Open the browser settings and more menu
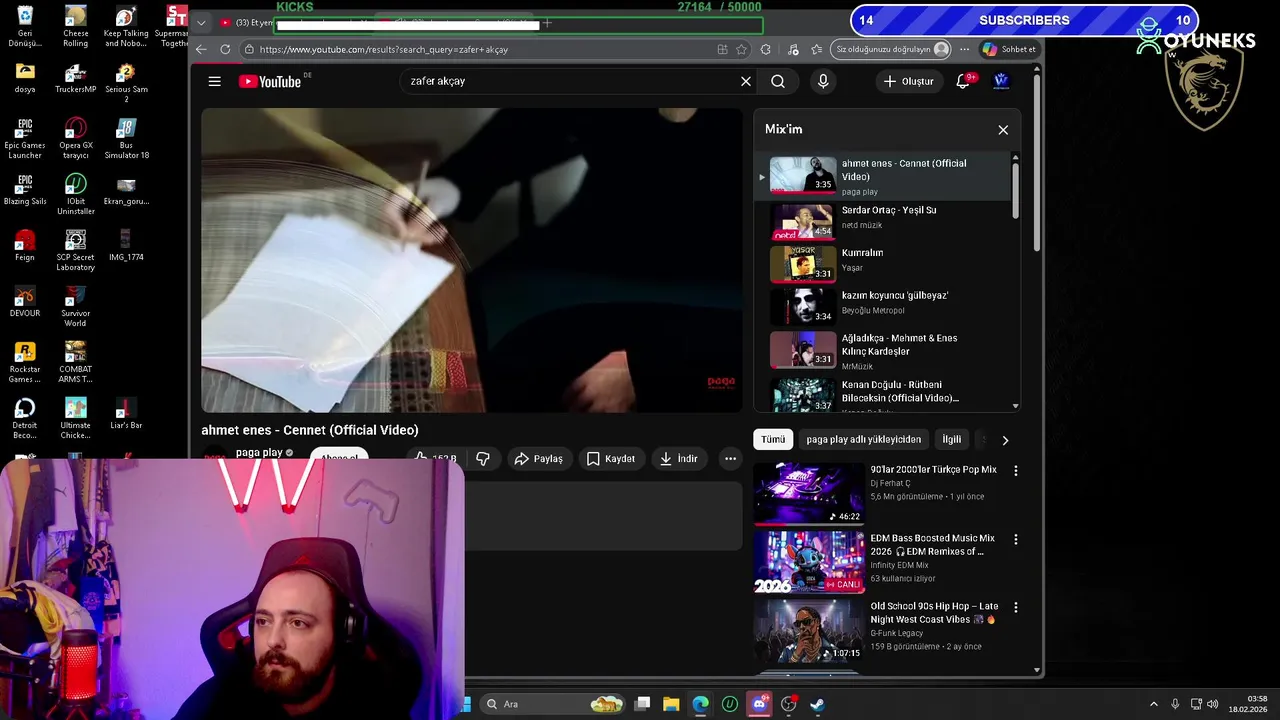 [964, 49]
